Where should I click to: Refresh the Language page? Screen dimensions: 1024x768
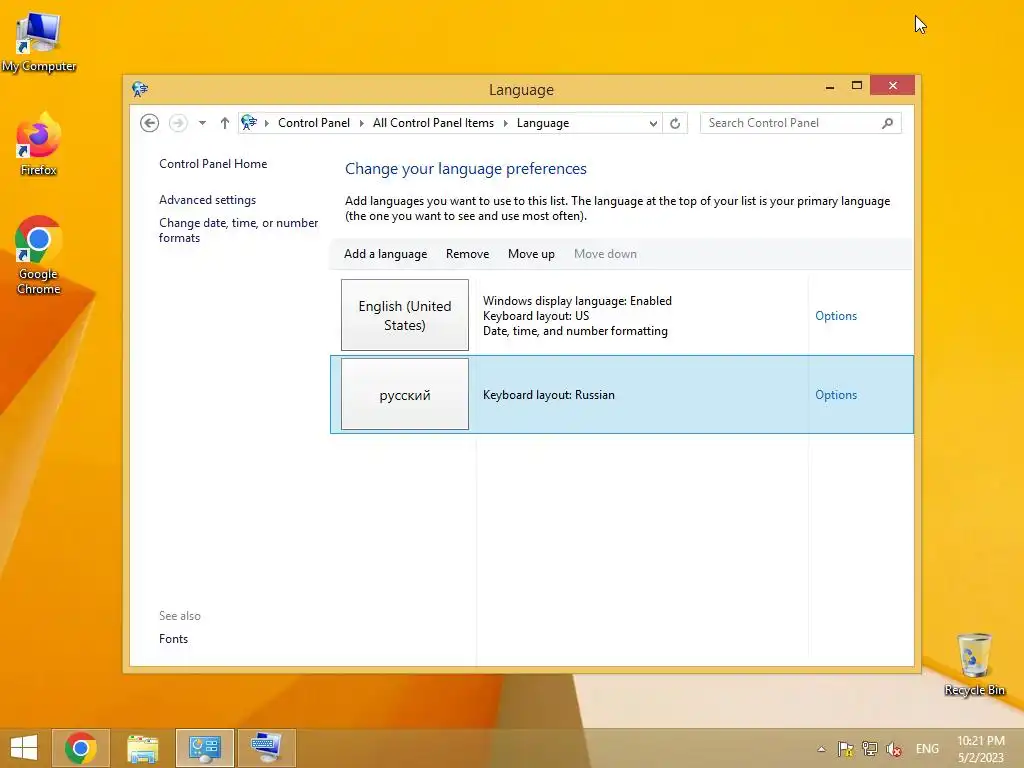pos(675,123)
